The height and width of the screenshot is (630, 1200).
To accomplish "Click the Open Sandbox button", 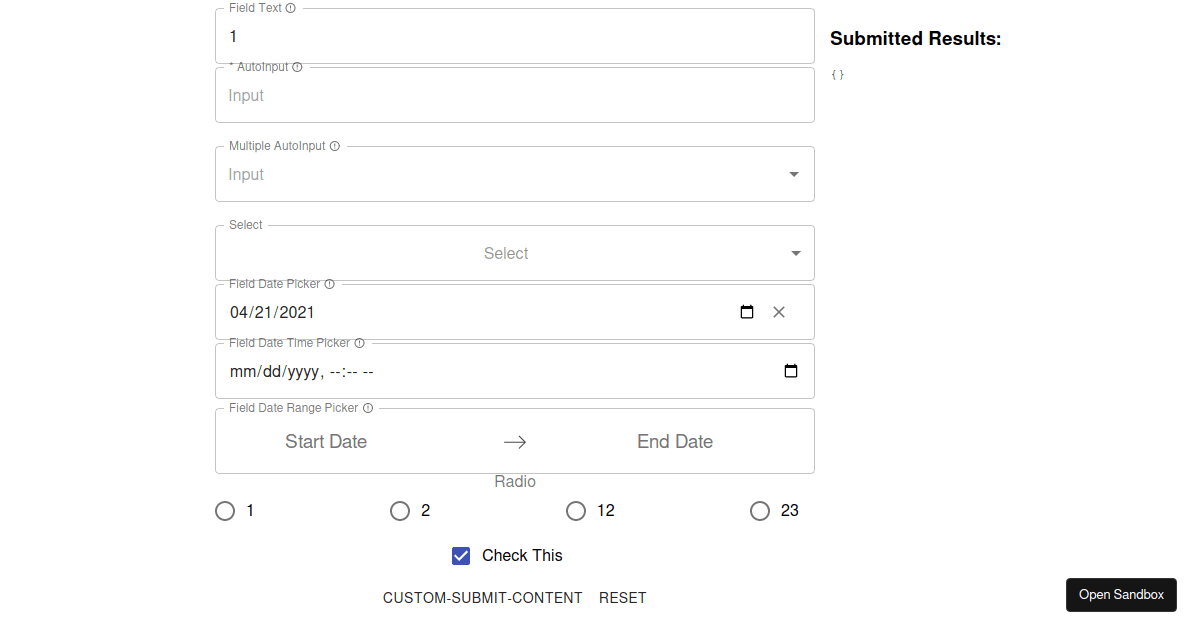I will pyautogui.click(x=1121, y=594).
